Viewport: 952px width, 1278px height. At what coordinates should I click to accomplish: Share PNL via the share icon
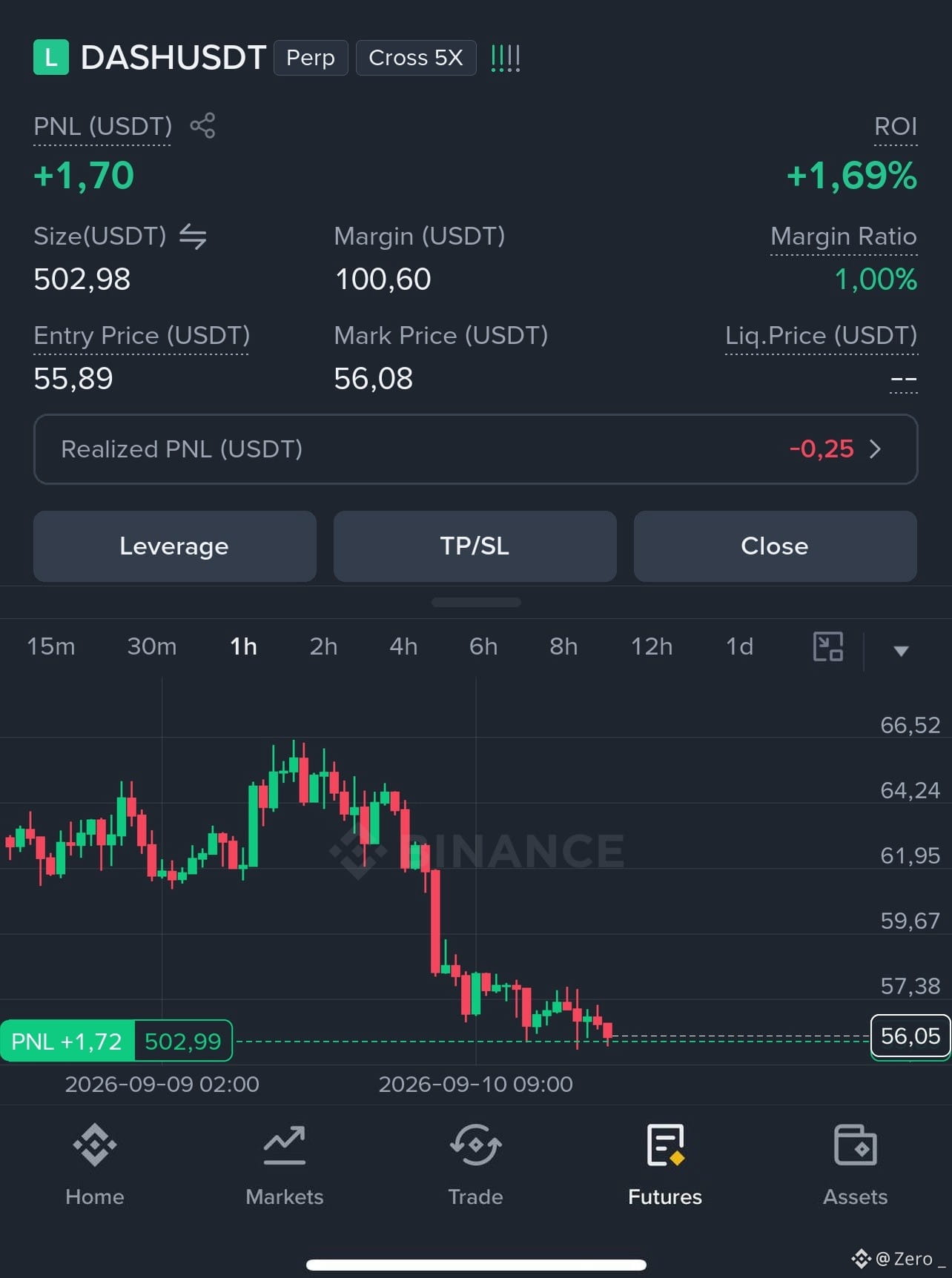point(202,125)
